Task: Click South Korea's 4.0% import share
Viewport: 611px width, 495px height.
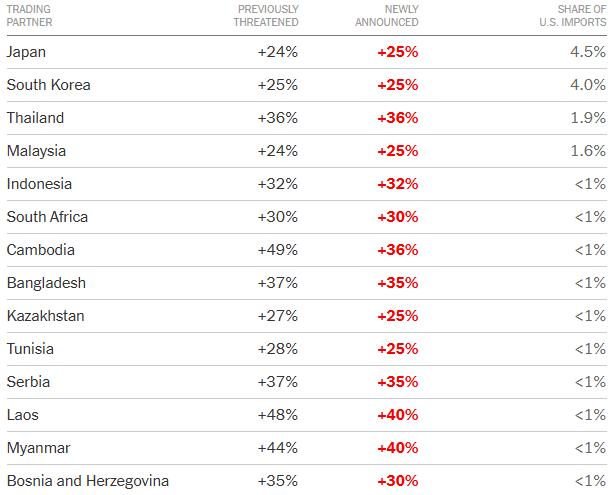Action: coord(588,85)
